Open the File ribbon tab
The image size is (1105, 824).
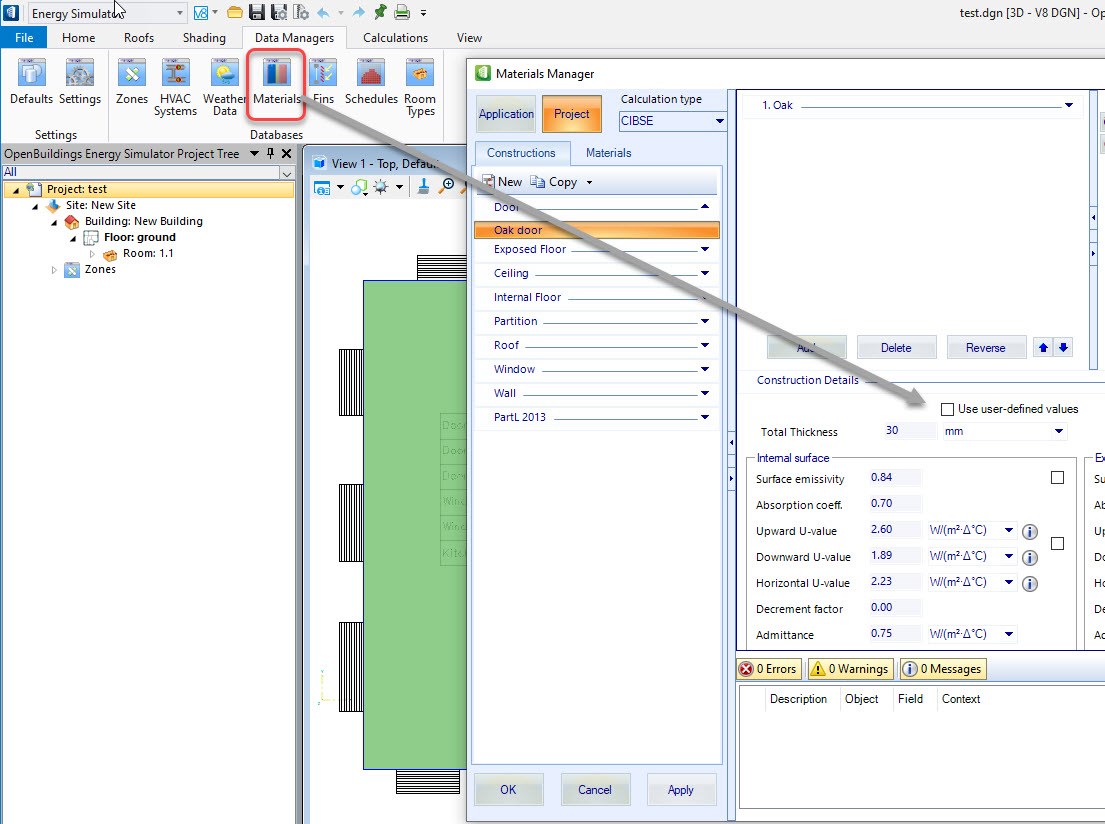click(24, 37)
